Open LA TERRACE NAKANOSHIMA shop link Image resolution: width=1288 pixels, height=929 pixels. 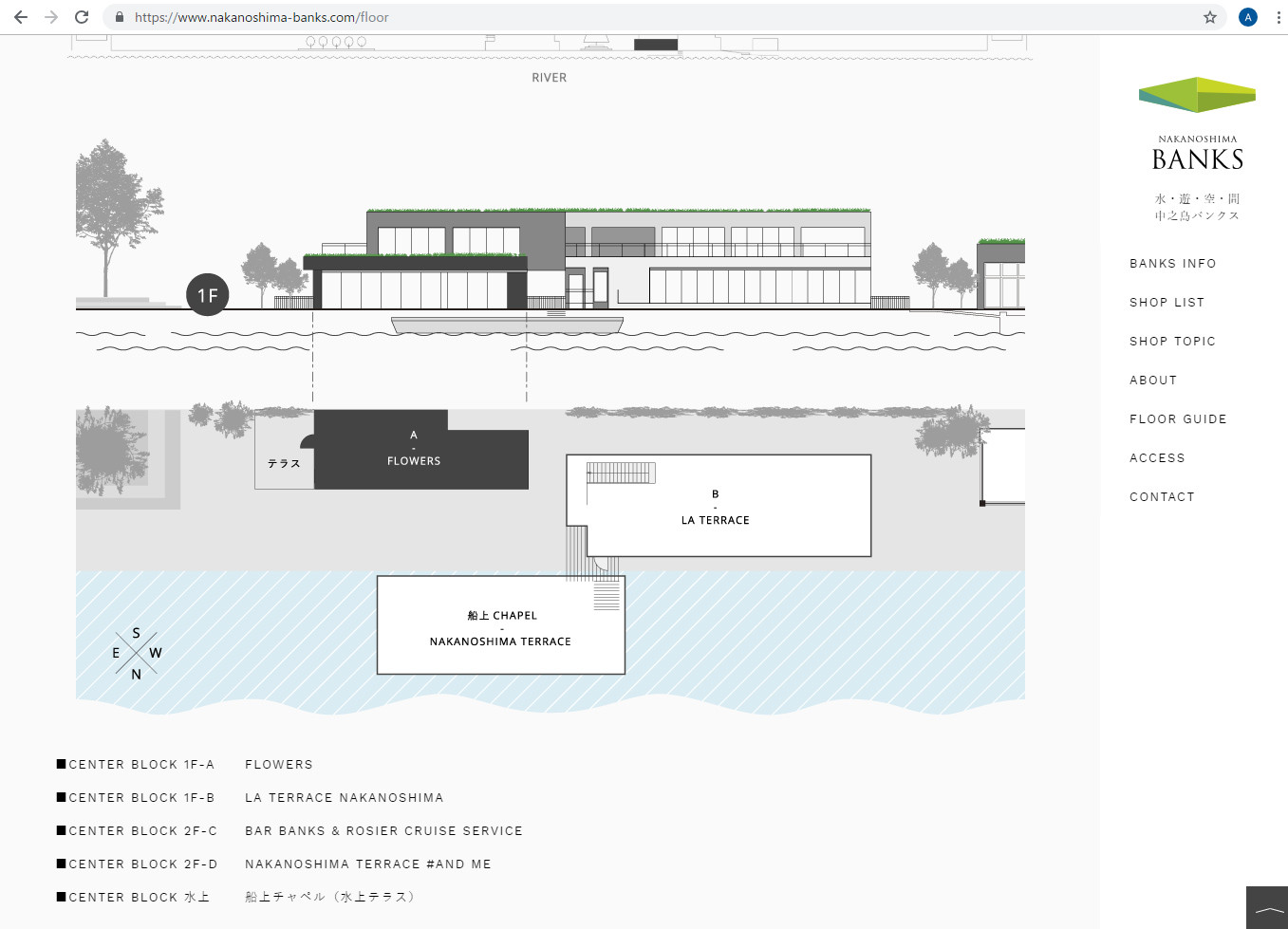coord(345,798)
